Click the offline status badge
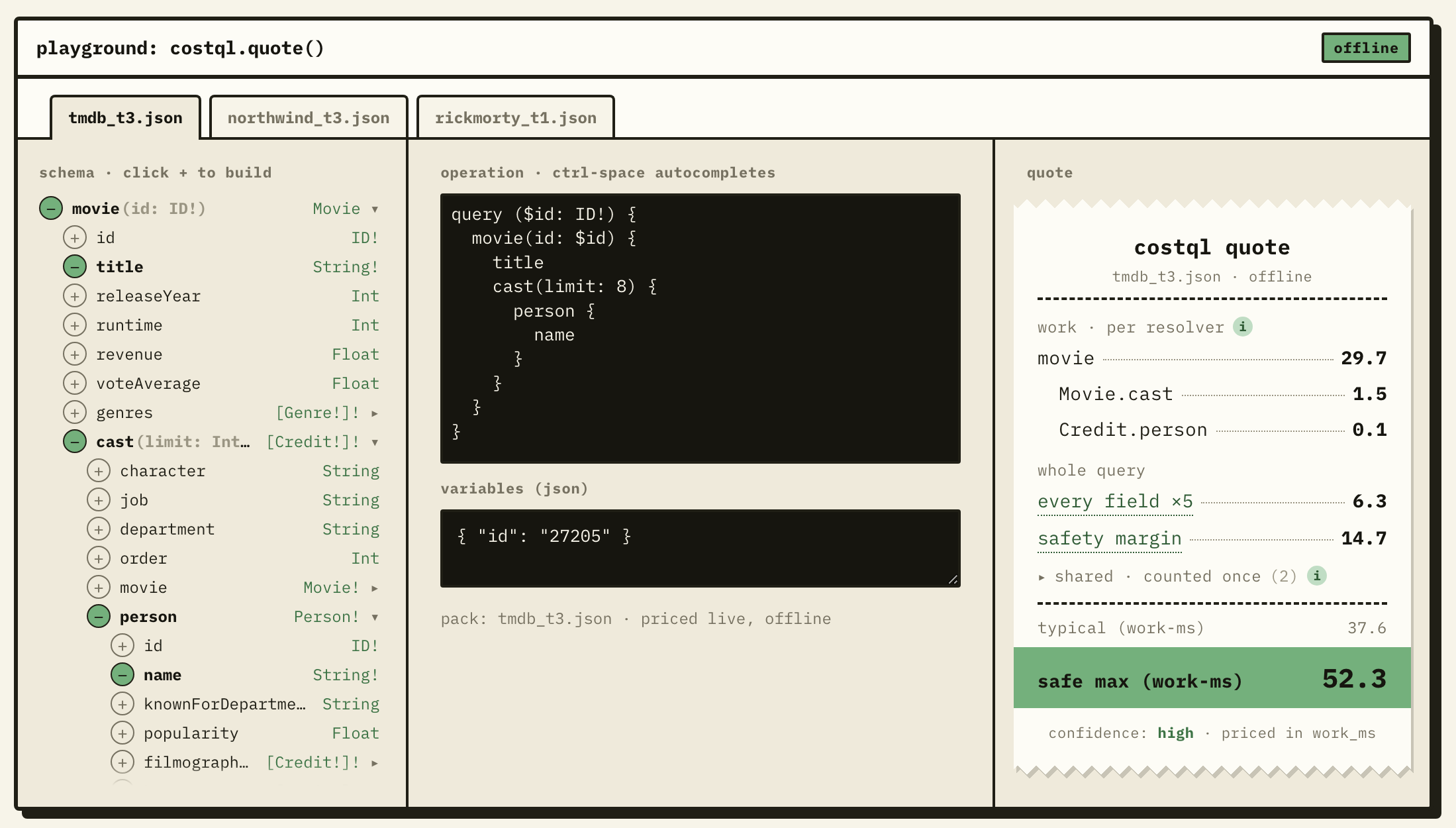 pyautogui.click(x=1366, y=48)
